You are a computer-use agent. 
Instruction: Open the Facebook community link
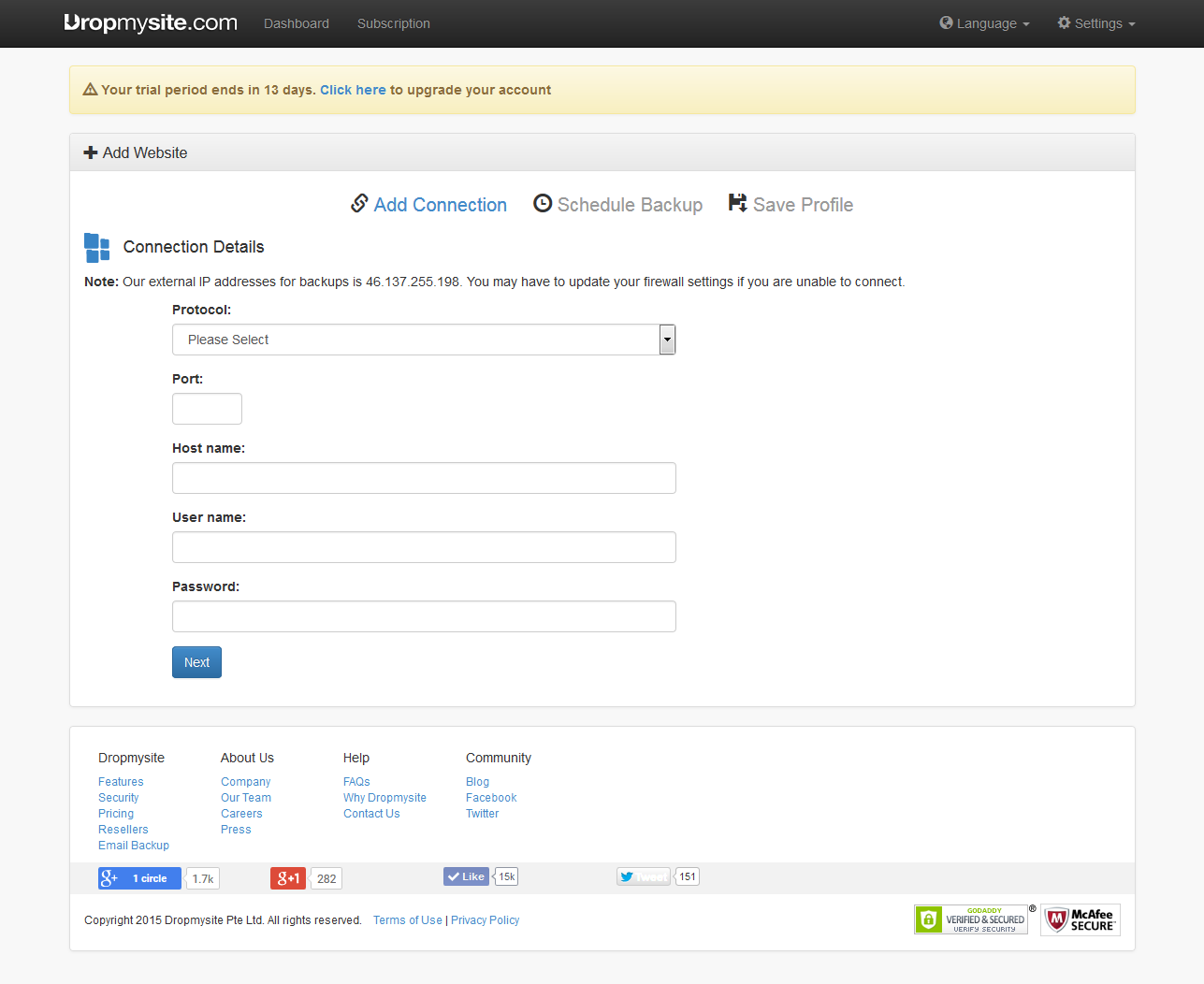(491, 798)
